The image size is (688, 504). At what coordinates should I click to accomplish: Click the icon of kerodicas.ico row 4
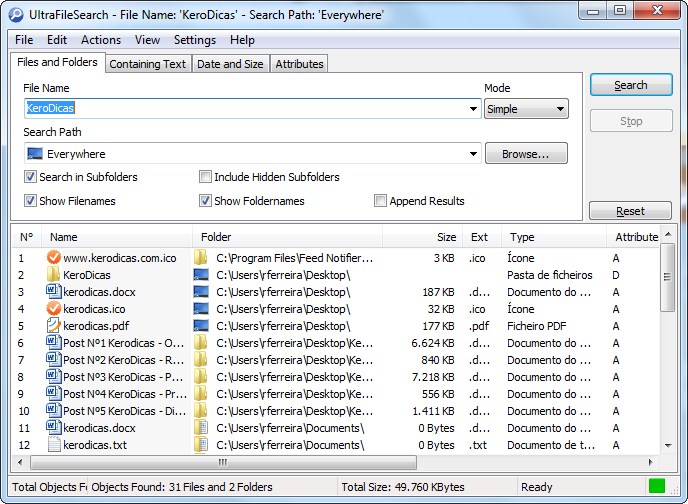(x=54, y=308)
